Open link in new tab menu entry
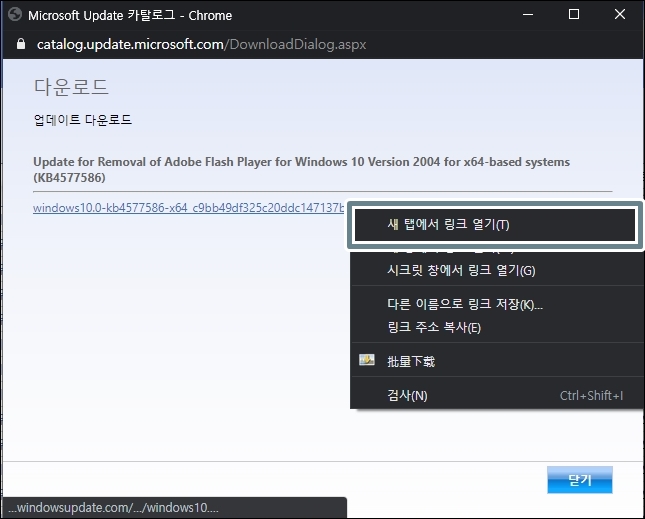 click(495, 225)
